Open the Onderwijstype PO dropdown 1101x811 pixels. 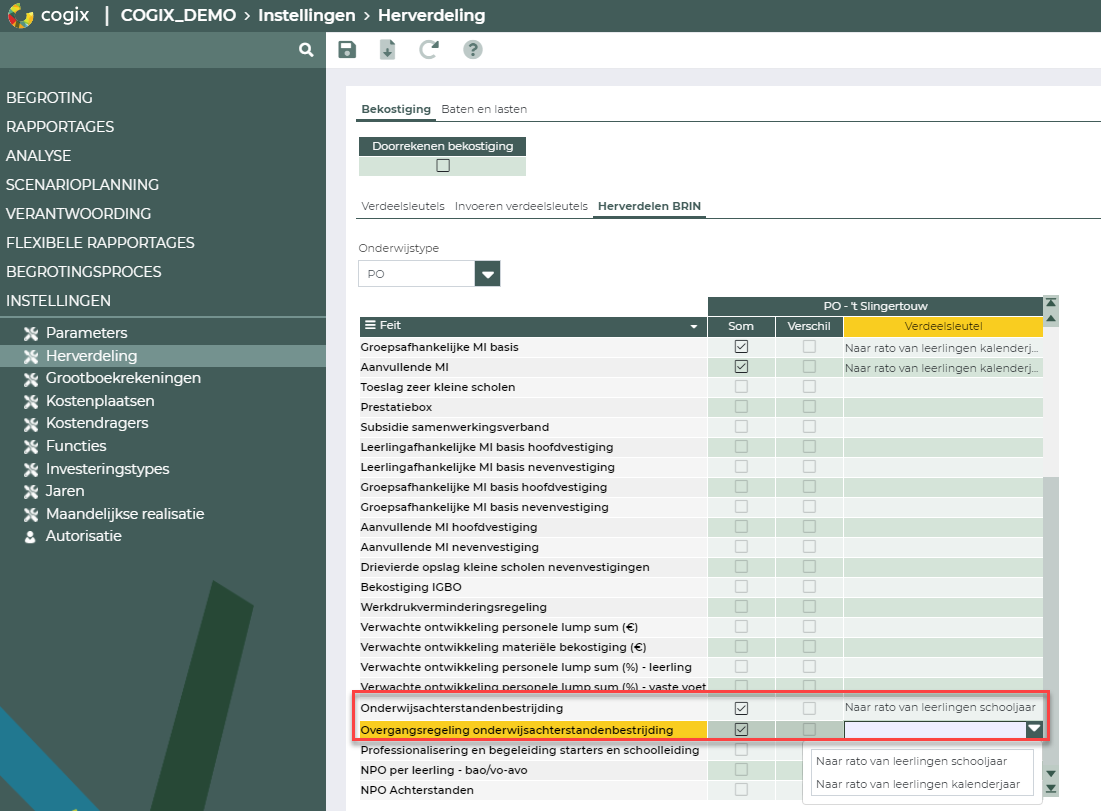tap(487, 274)
